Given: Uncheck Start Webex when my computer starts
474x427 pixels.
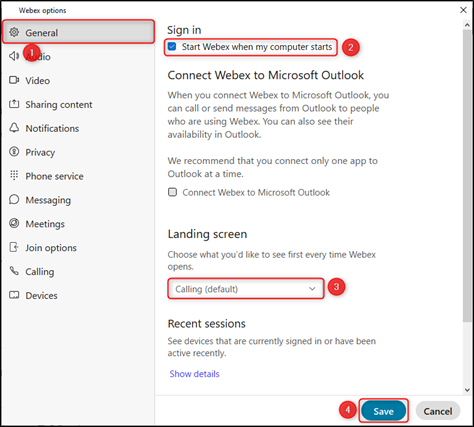Looking at the screenshot, I should pyautogui.click(x=172, y=46).
